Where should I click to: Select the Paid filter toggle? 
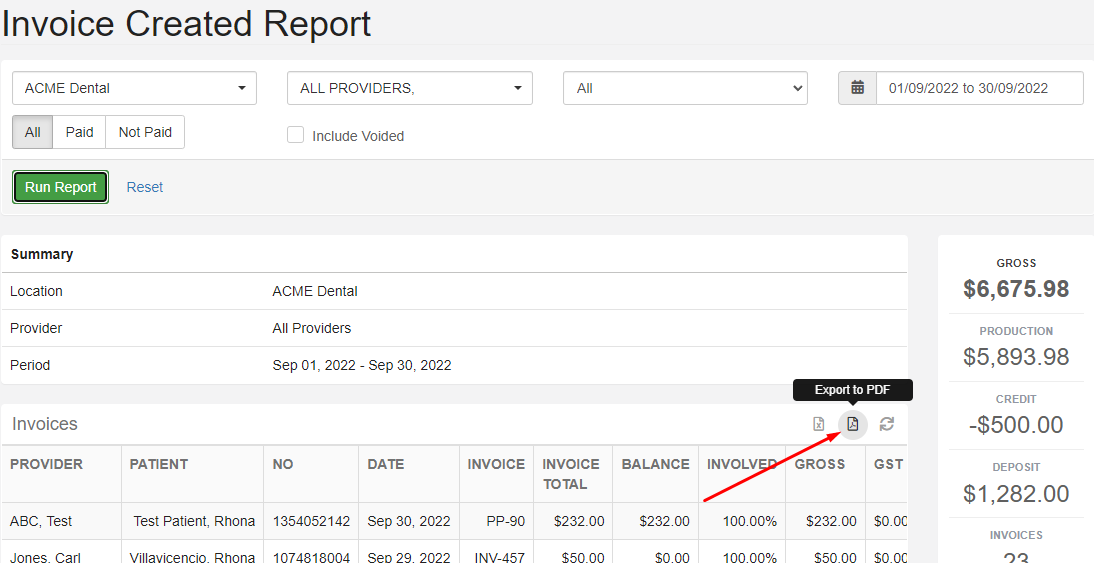coord(79,132)
